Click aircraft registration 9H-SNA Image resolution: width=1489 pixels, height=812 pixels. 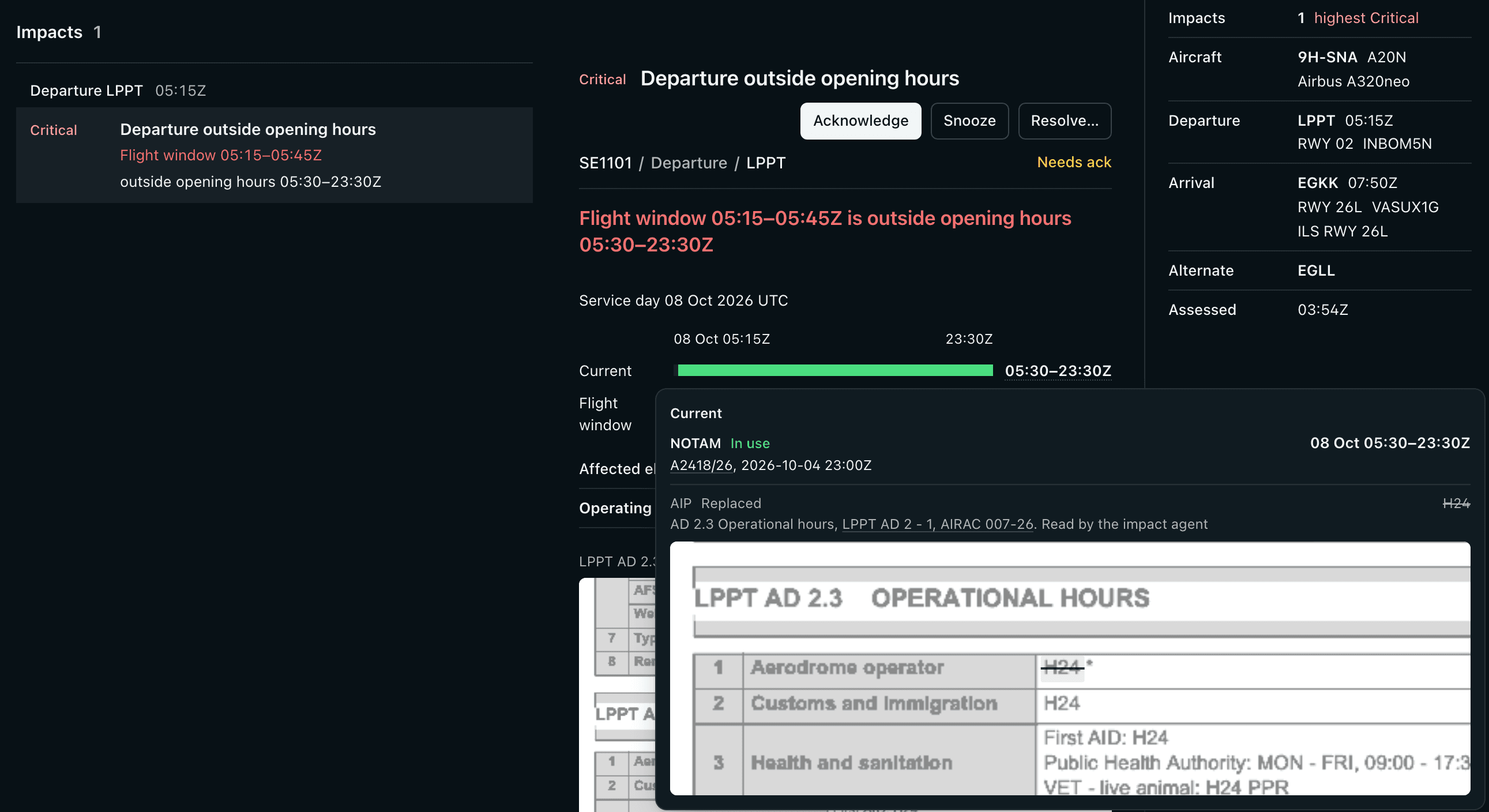click(x=1327, y=57)
